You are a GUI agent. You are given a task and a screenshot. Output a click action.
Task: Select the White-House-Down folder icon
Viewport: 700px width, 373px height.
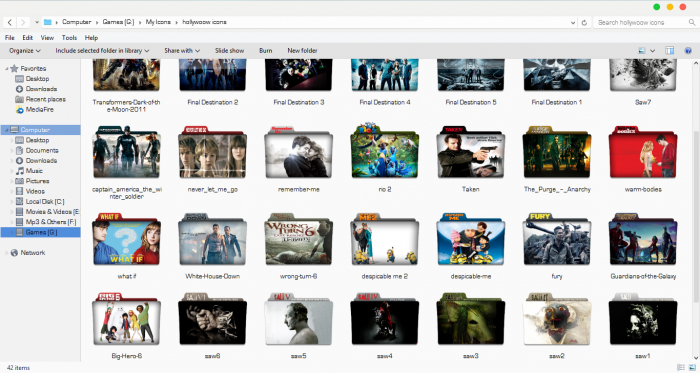click(212, 239)
